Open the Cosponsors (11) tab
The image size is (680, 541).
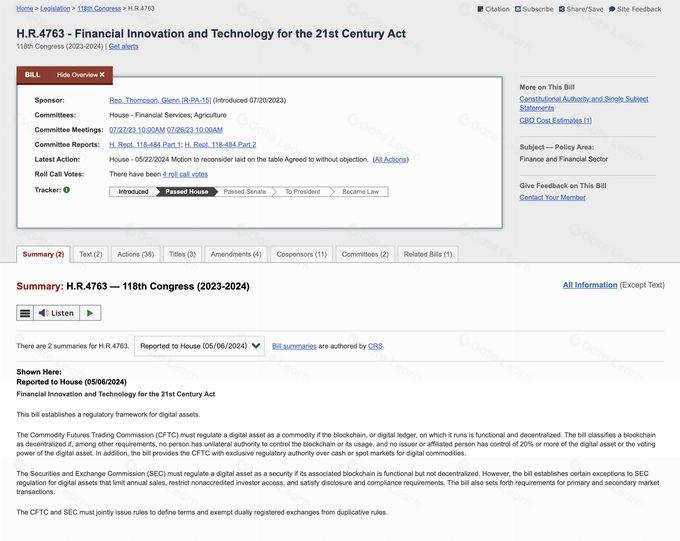301,254
